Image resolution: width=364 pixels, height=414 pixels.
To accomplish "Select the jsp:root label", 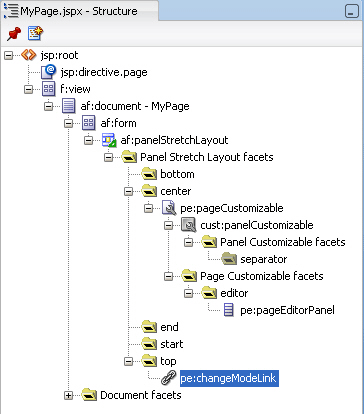I will (x=59, y=55).
